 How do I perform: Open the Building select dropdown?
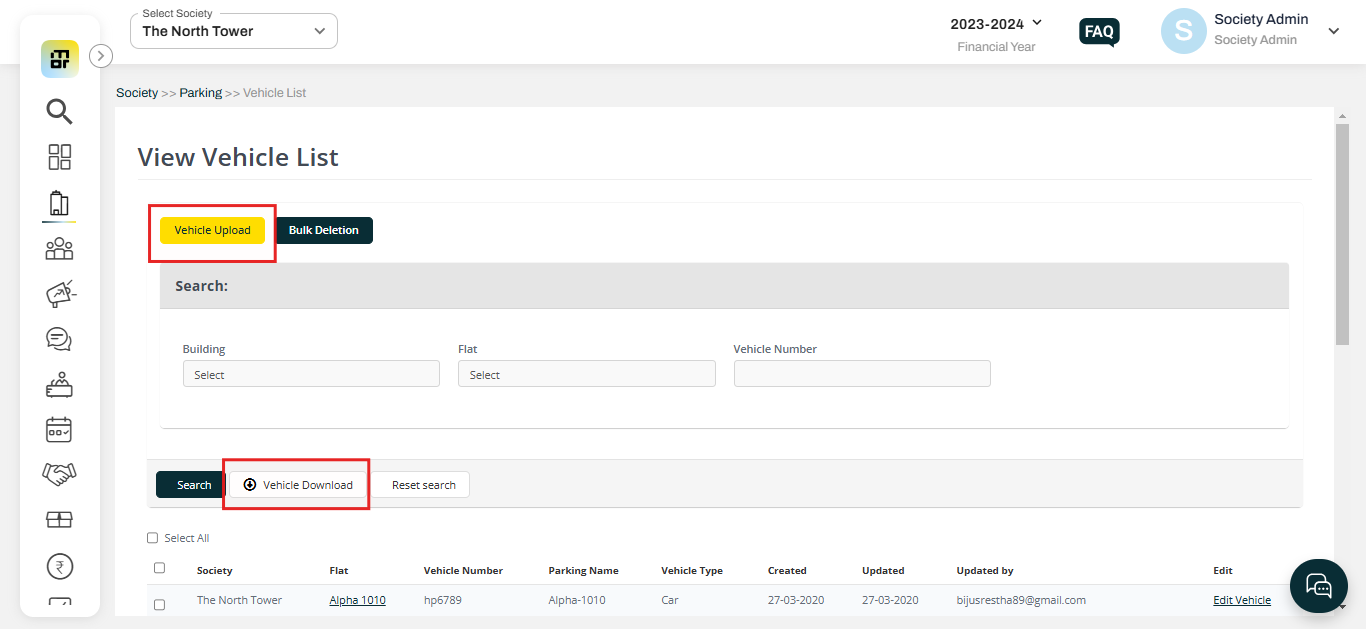310,373
